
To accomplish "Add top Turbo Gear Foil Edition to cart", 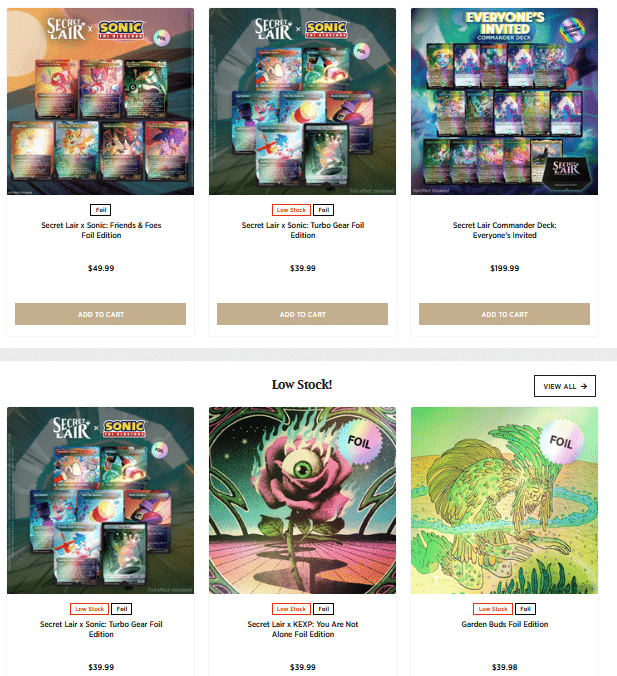I will (x=302, y=314).
